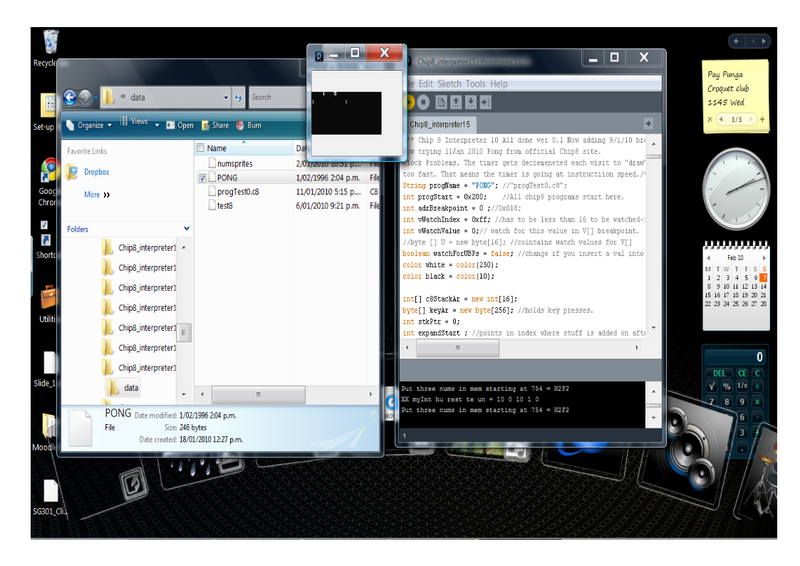800x566 pixels.
Task: Open Tools menu in Processing
Action: click(x=475, y=84)
